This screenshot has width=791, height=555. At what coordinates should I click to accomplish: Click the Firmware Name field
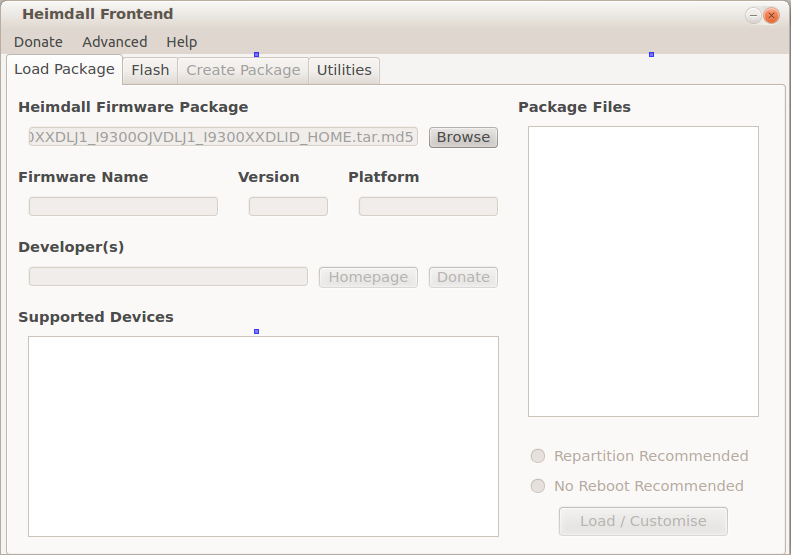click(123, 206)
